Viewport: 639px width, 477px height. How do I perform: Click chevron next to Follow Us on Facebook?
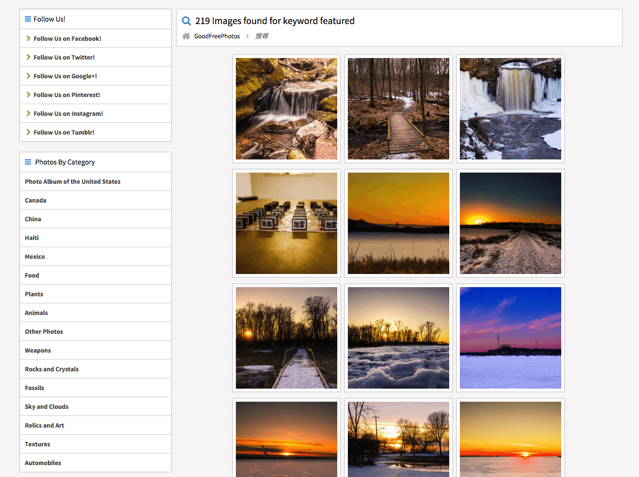pos(28,38)
